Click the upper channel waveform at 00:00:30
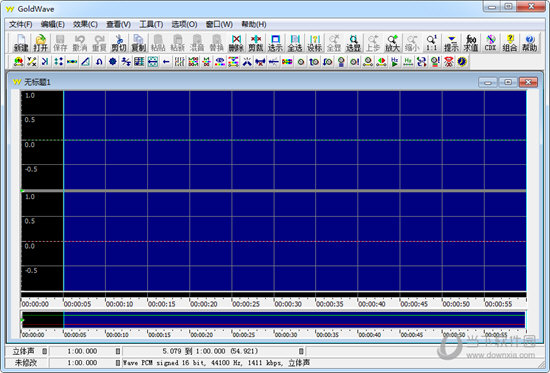Screen dimensions: 550x373 (x=274, y=140)
